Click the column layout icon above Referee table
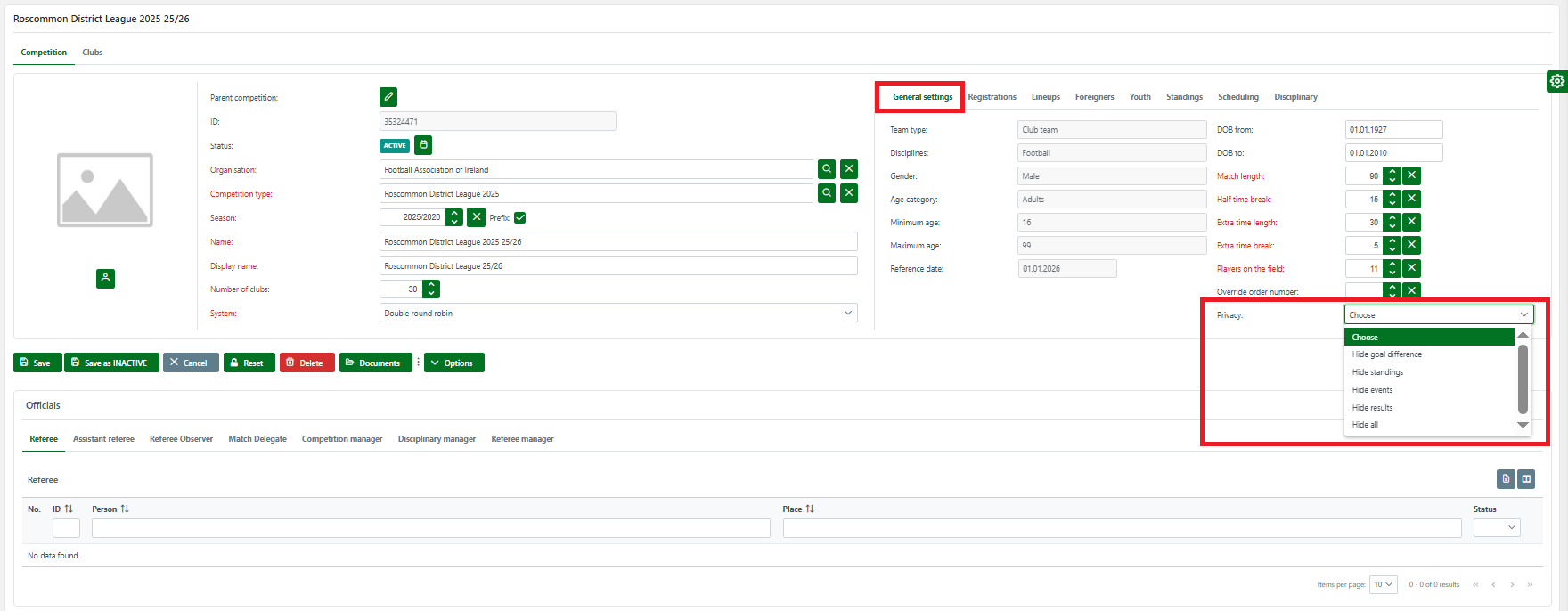Image resolution: width=1568 pixels, height=611 pixels. click(1526, 479)
